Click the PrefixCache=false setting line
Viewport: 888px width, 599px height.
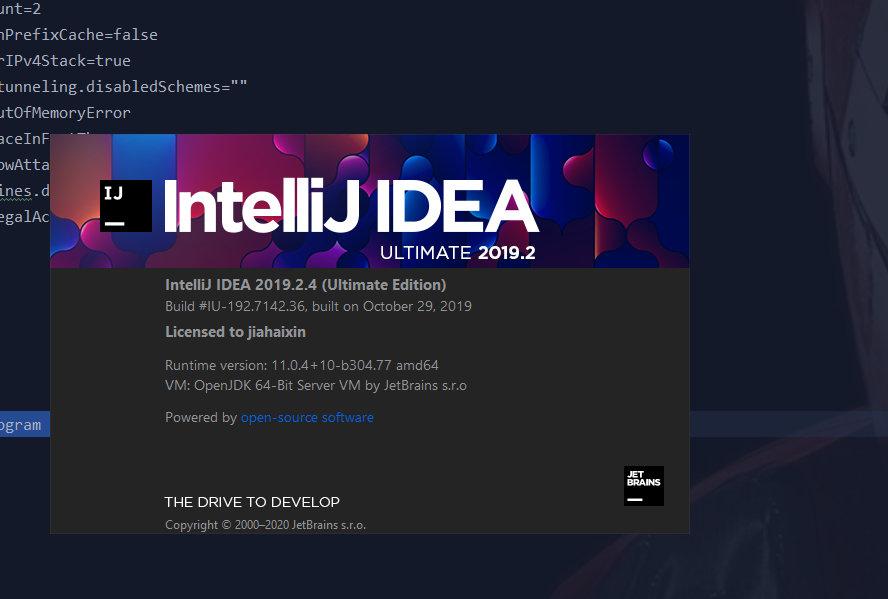point(78,34)
